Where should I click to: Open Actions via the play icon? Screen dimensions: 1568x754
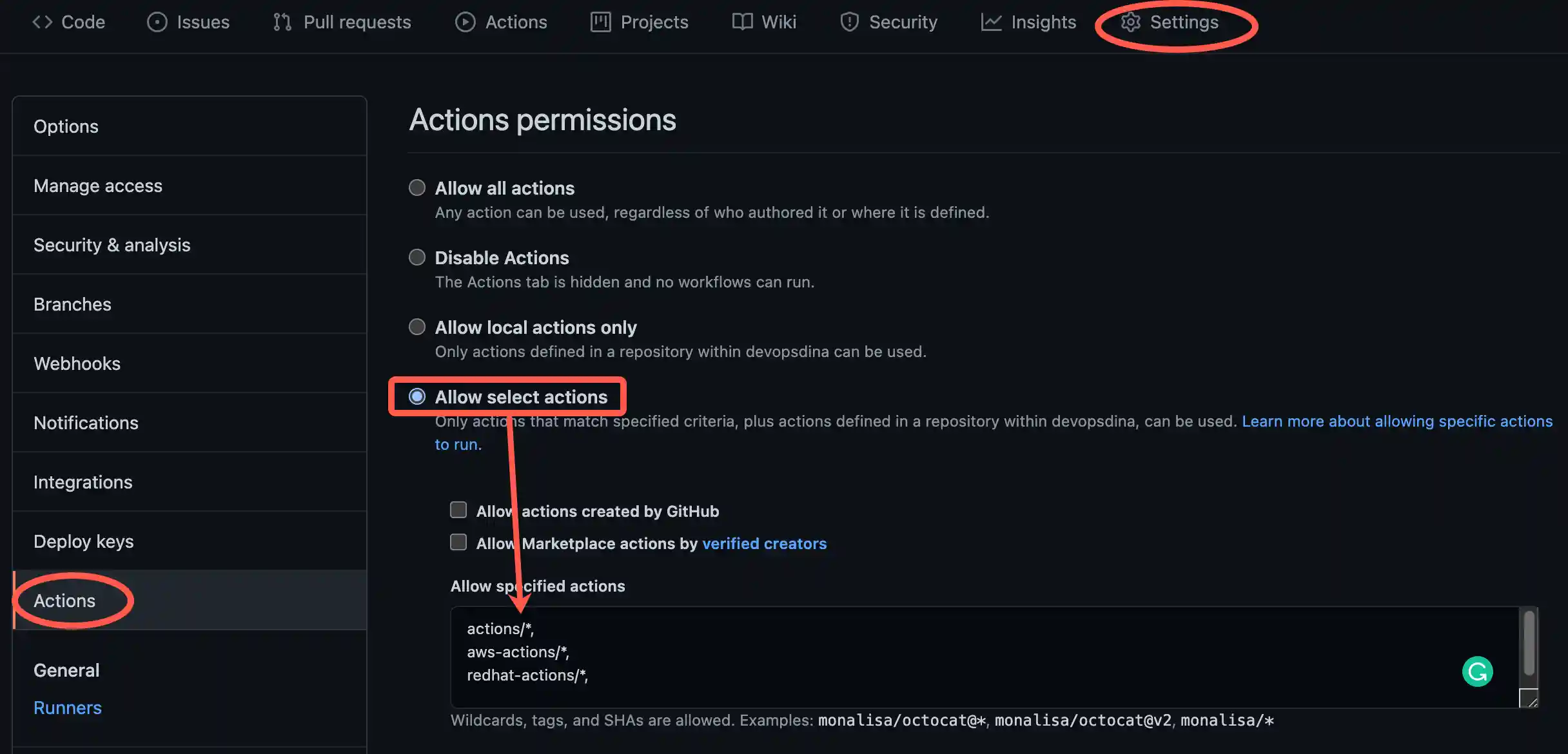(465, 21)
